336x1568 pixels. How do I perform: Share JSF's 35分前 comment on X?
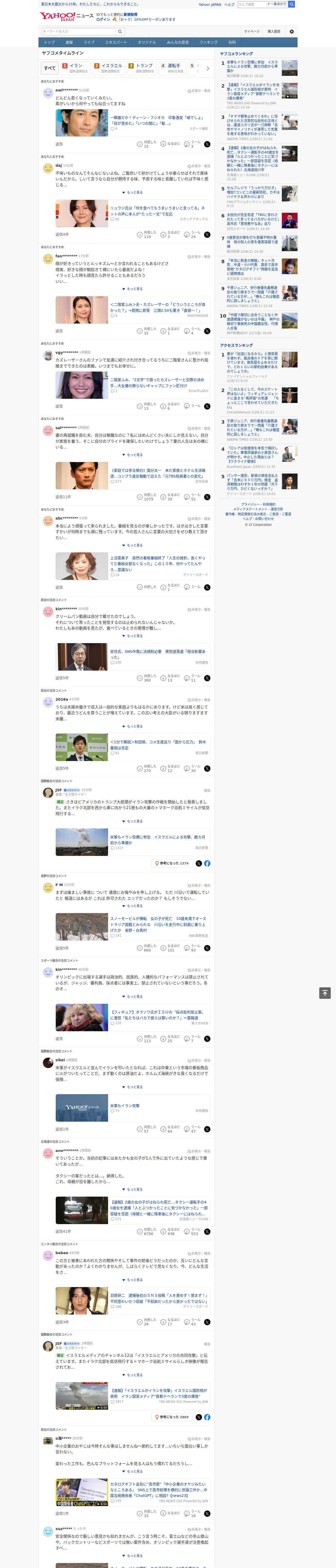pos(199,863)
